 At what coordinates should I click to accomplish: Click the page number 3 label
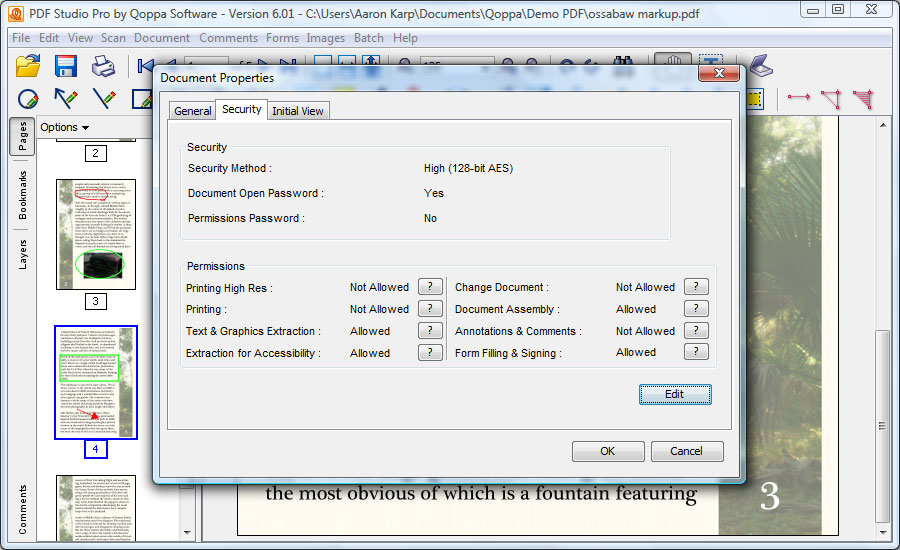[95, 301]
